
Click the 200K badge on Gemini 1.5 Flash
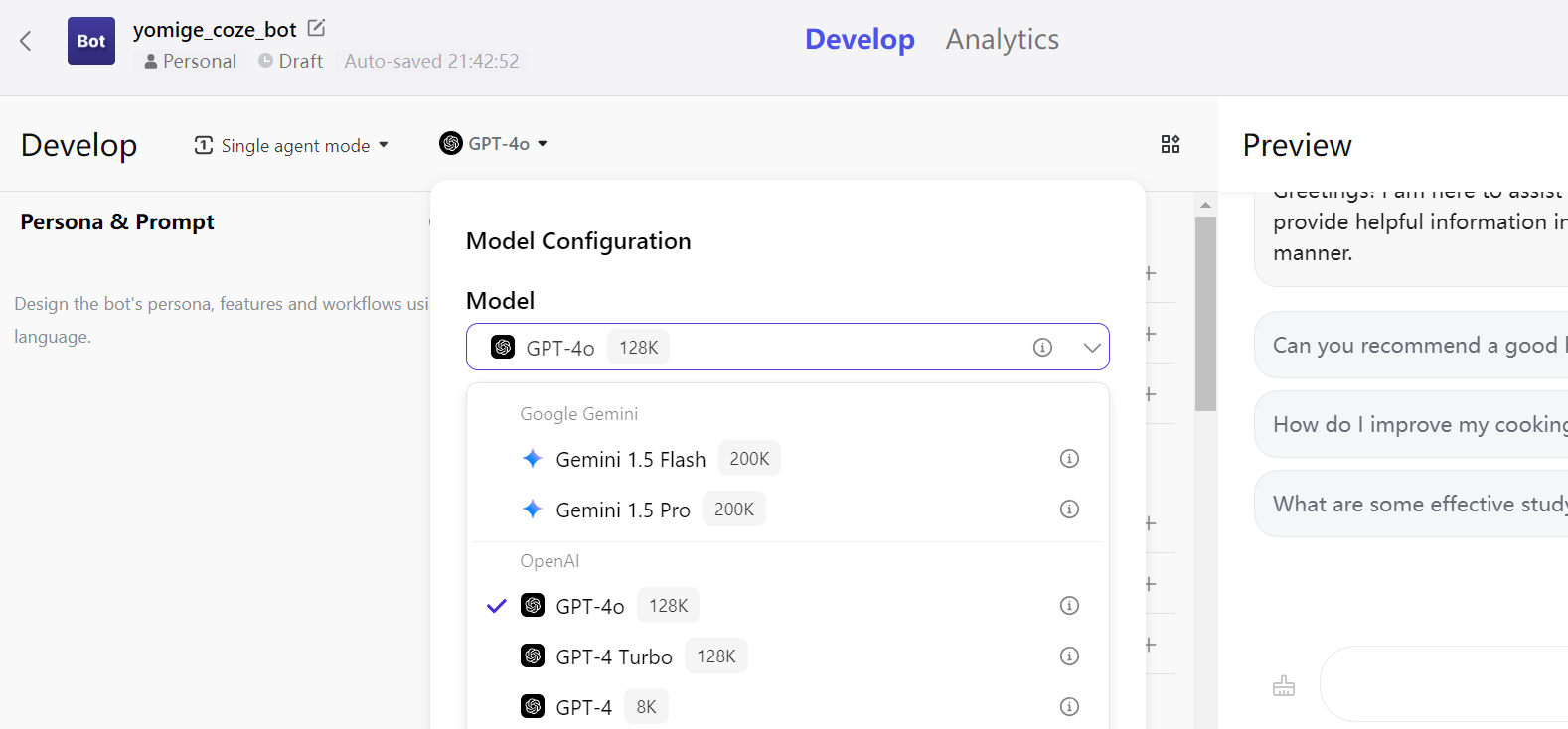pyautogui.click(x=749, y=459)
